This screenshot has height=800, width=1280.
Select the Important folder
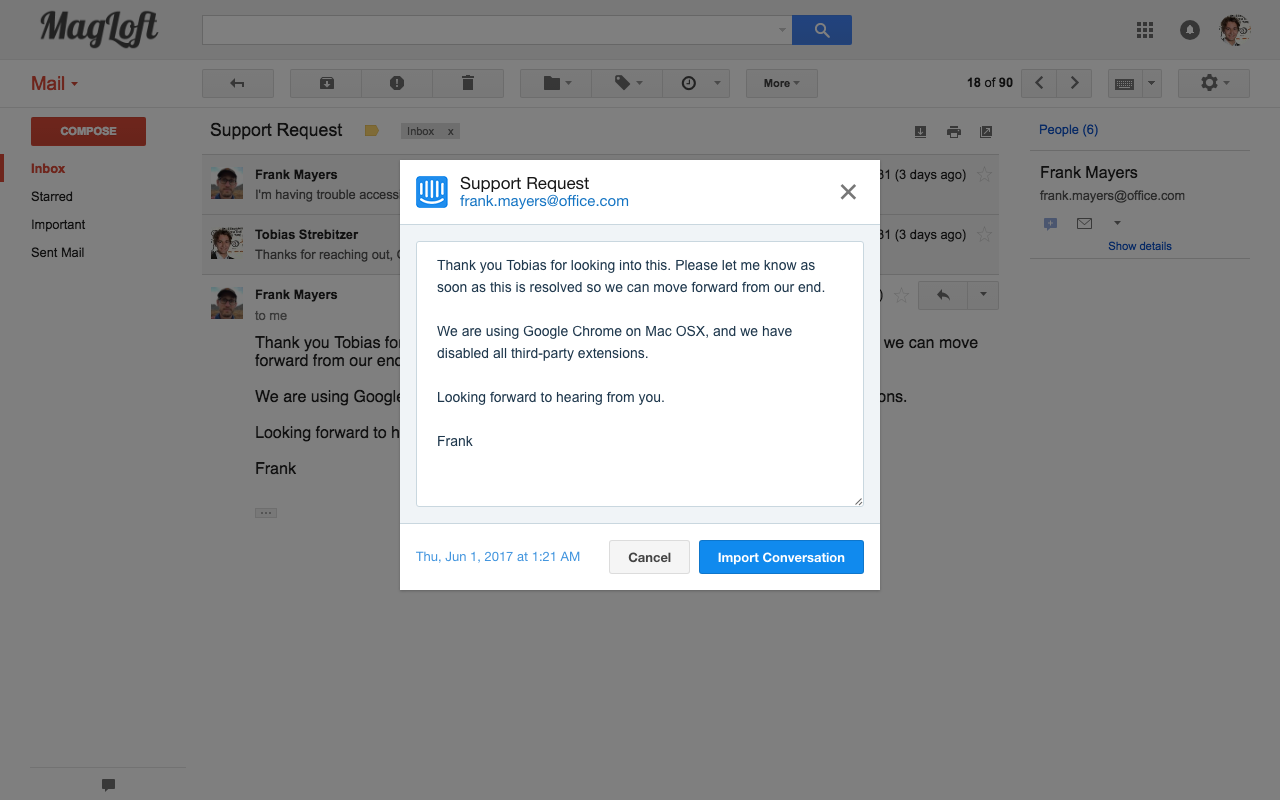point(58,225)
